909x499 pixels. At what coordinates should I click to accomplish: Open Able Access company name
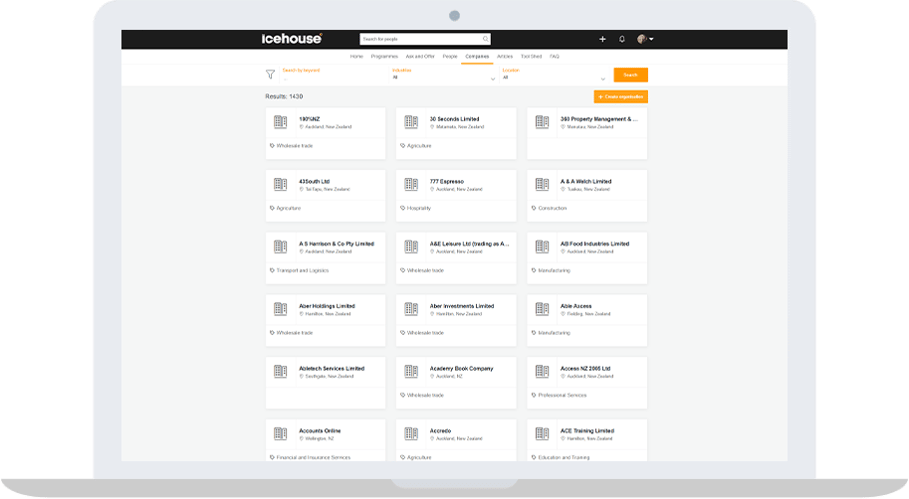pos(576,306)
